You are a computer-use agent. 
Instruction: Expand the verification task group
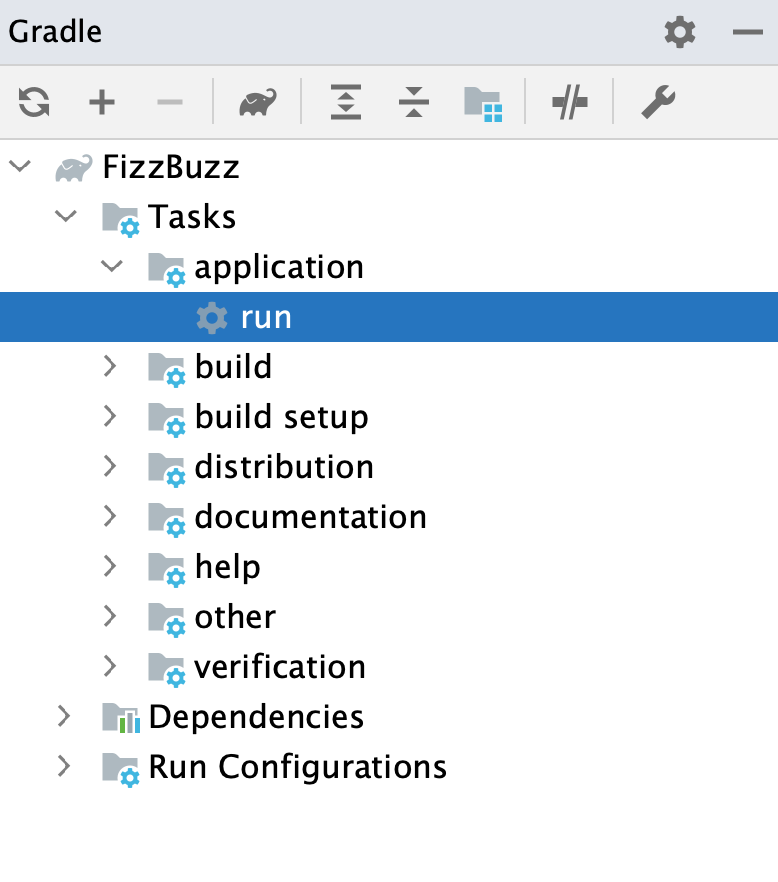click(x=110, y=666)
